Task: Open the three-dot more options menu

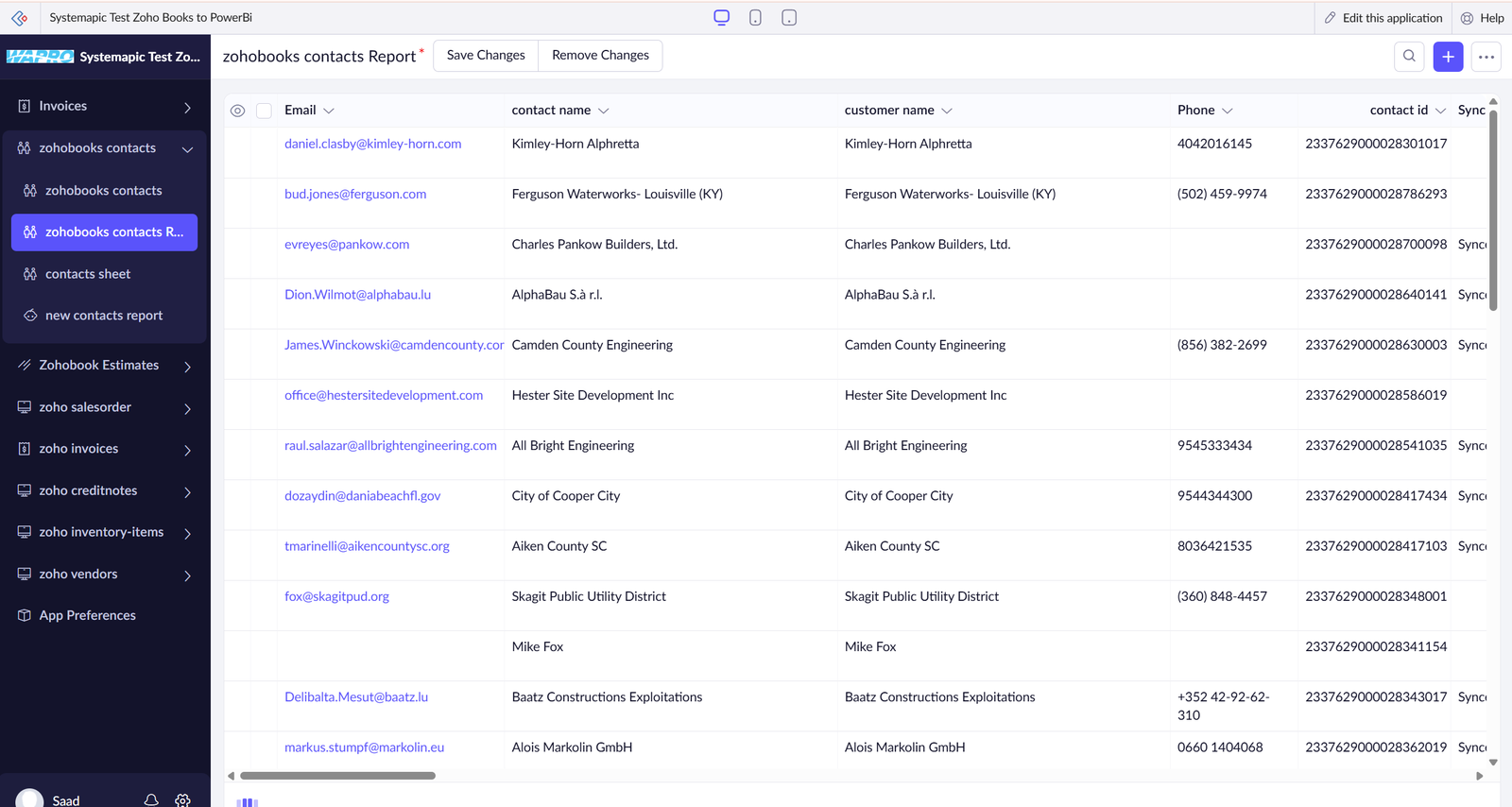Action: coord(1486,57)
